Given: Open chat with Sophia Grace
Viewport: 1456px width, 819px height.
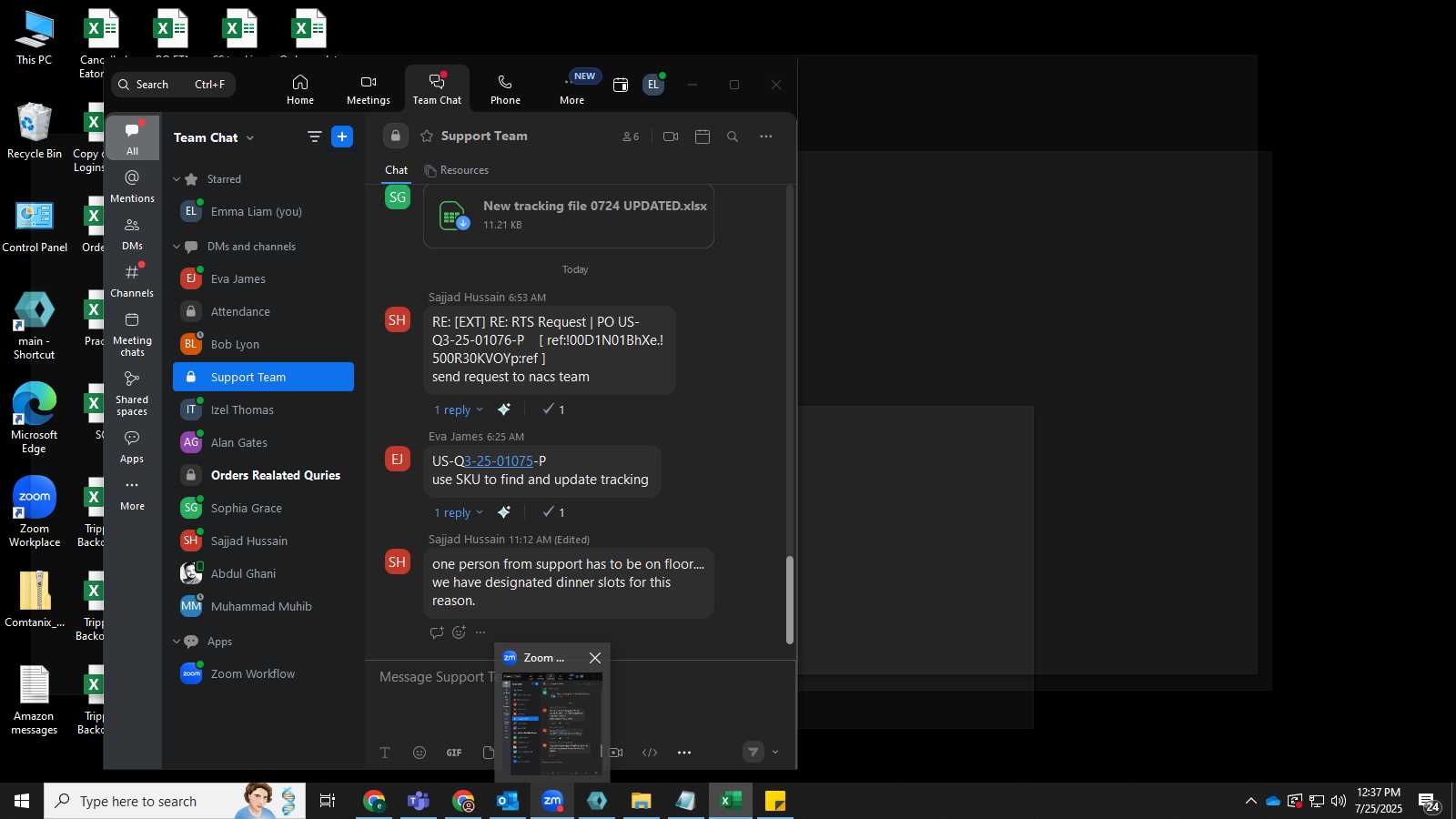Looking at the screenshot, I should [263, 508].
